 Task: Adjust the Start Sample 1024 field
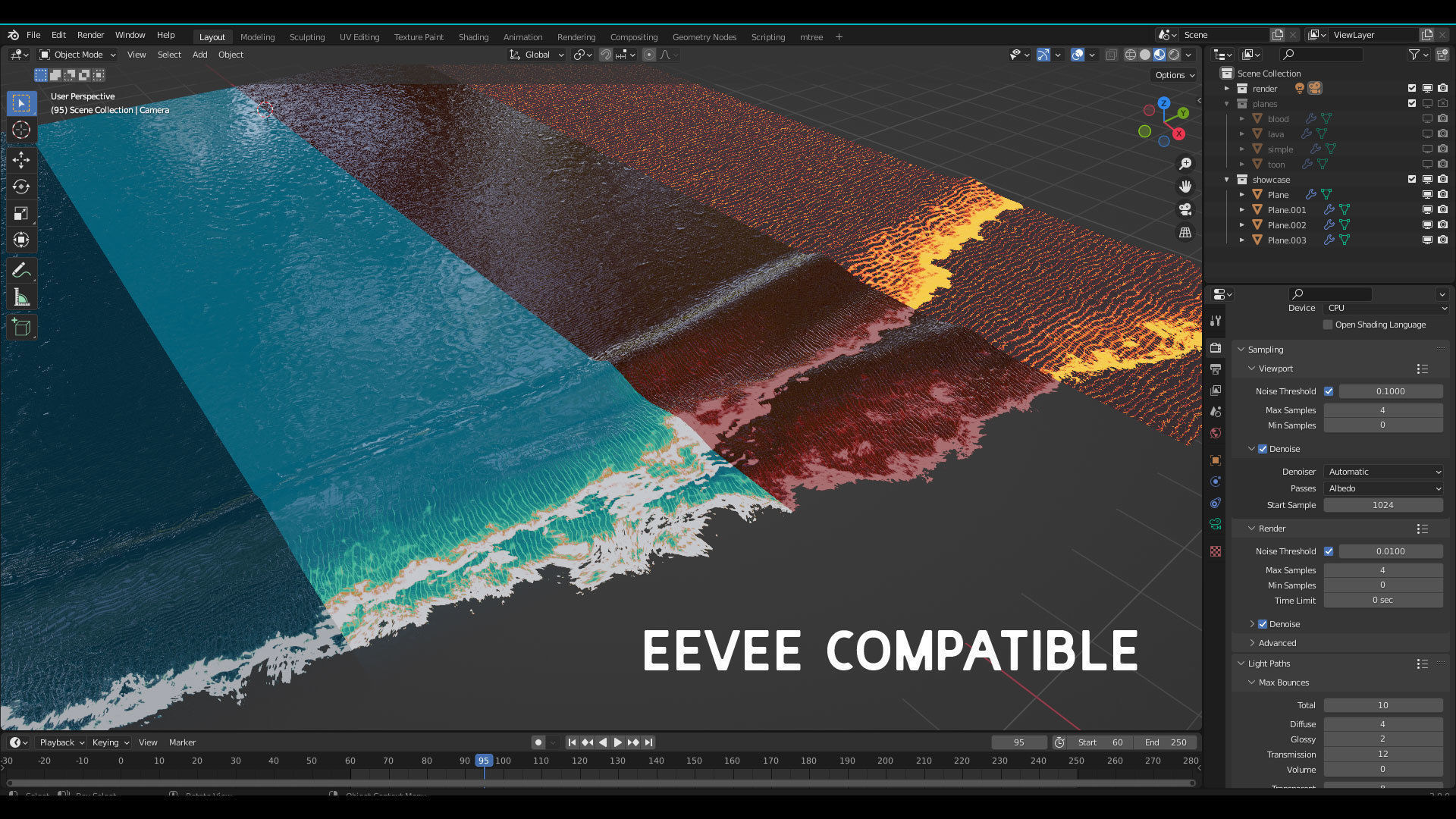1383,505
